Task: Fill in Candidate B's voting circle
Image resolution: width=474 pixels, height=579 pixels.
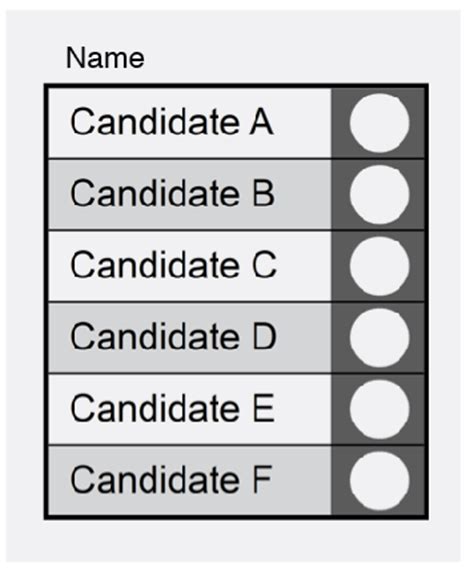Action: [379, 195]
